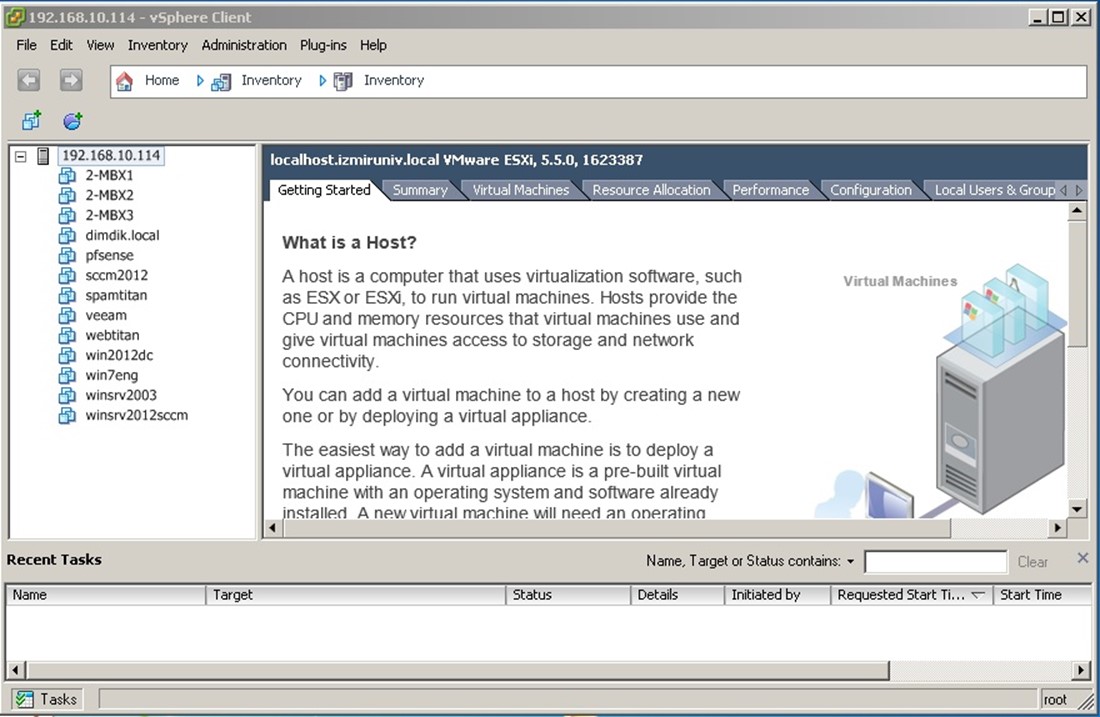
Task: Click the VM icon next to winsrv2012sccm
Action: click(x=67, y=415)
